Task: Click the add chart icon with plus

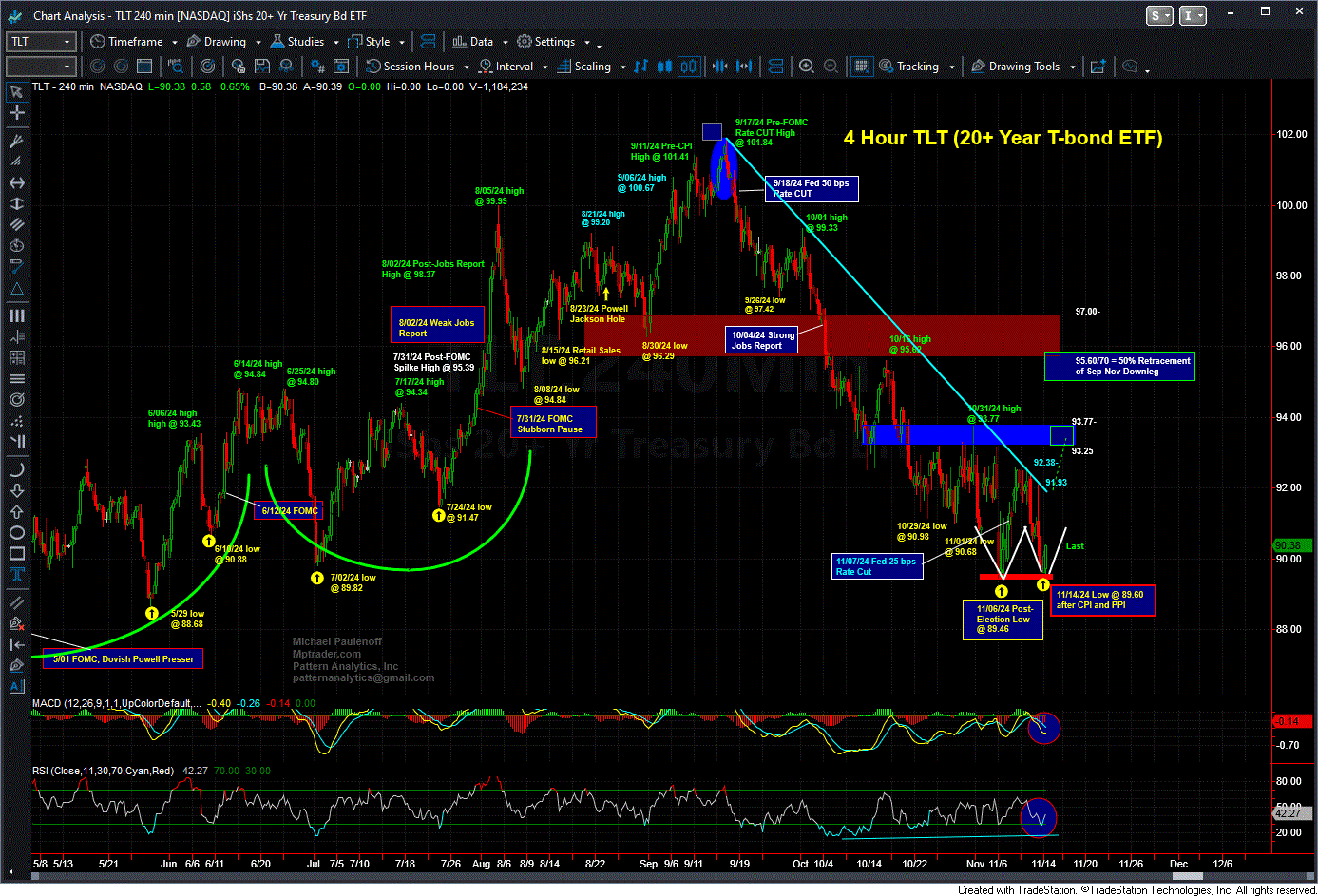Action: (1098, 66)
